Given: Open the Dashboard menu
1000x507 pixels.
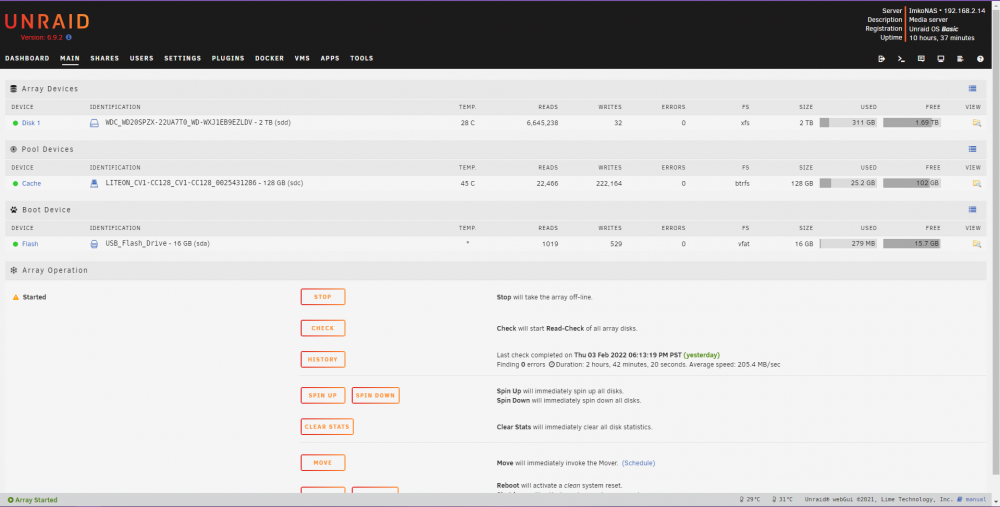Looking at the screenshot, I should pos(27,59).
